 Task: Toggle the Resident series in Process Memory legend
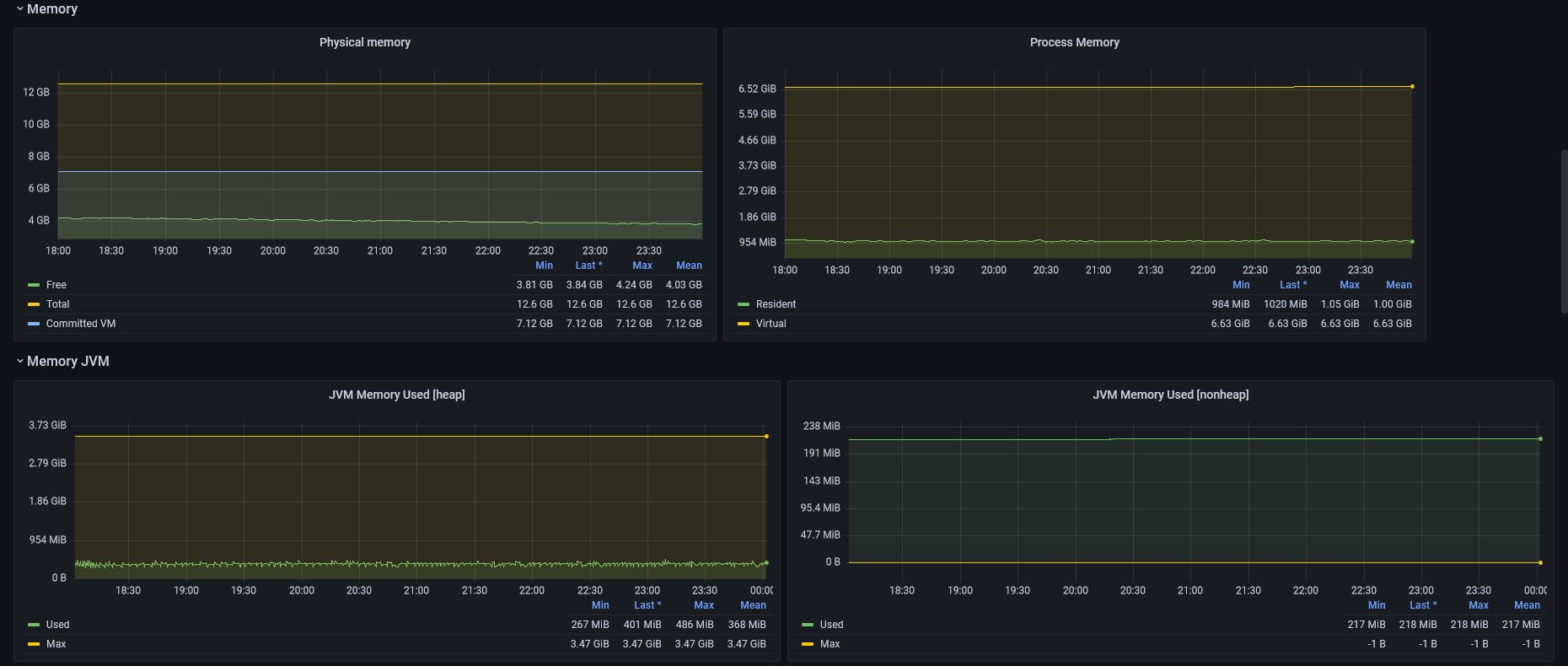[x=776, y=304]
